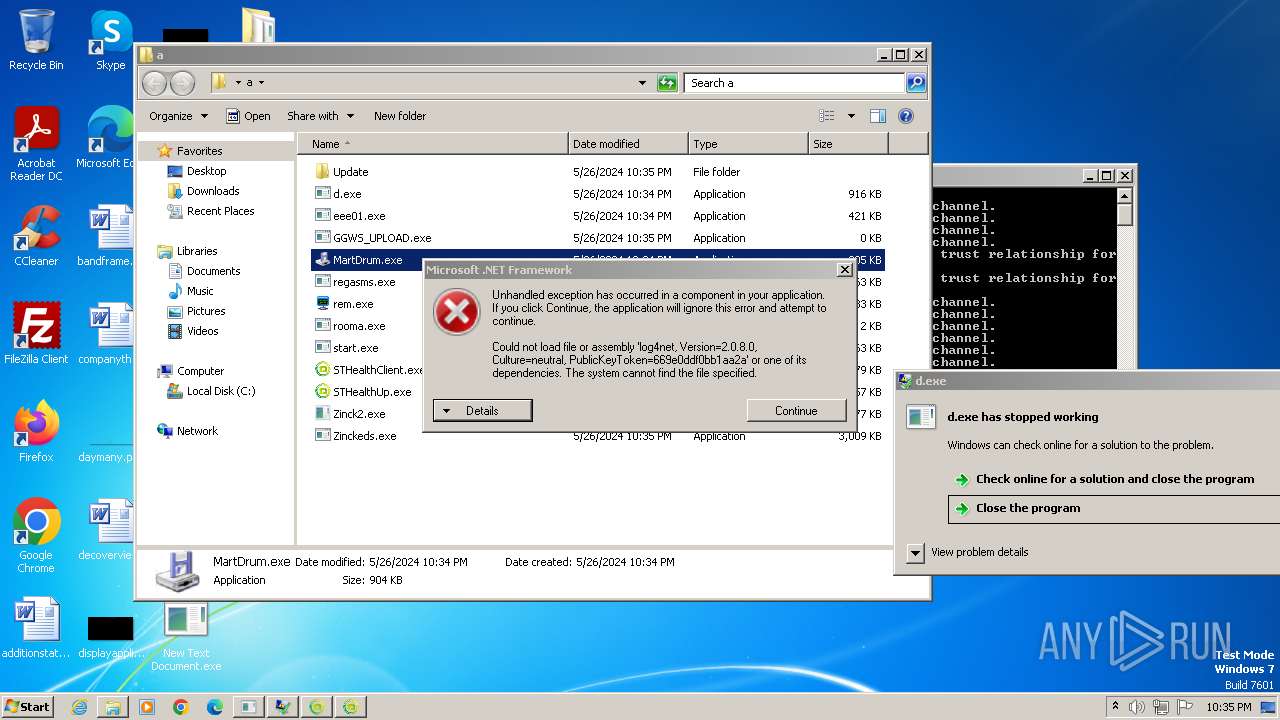The width and height of the screenshot is (1280, 720).
Task: Select the eee01.exe file row
Action: [x=599, y=216]
